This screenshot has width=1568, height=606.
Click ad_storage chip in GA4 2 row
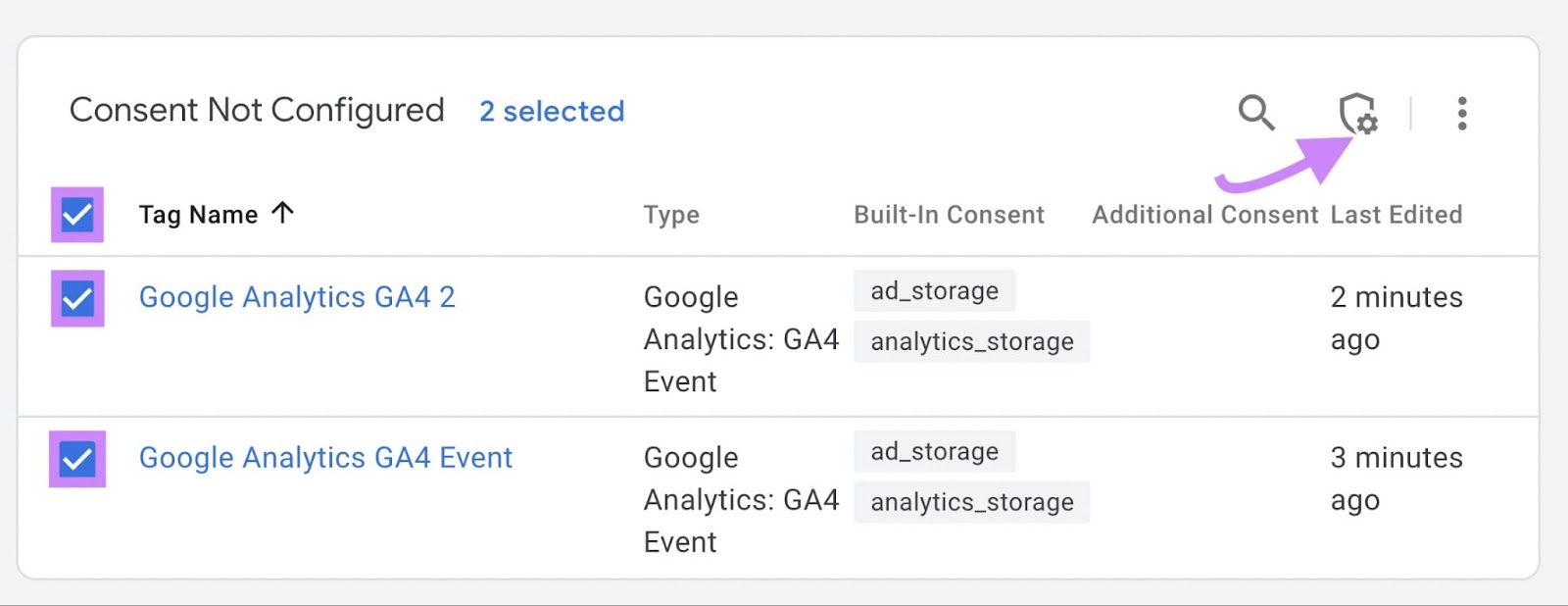(935, 290)
